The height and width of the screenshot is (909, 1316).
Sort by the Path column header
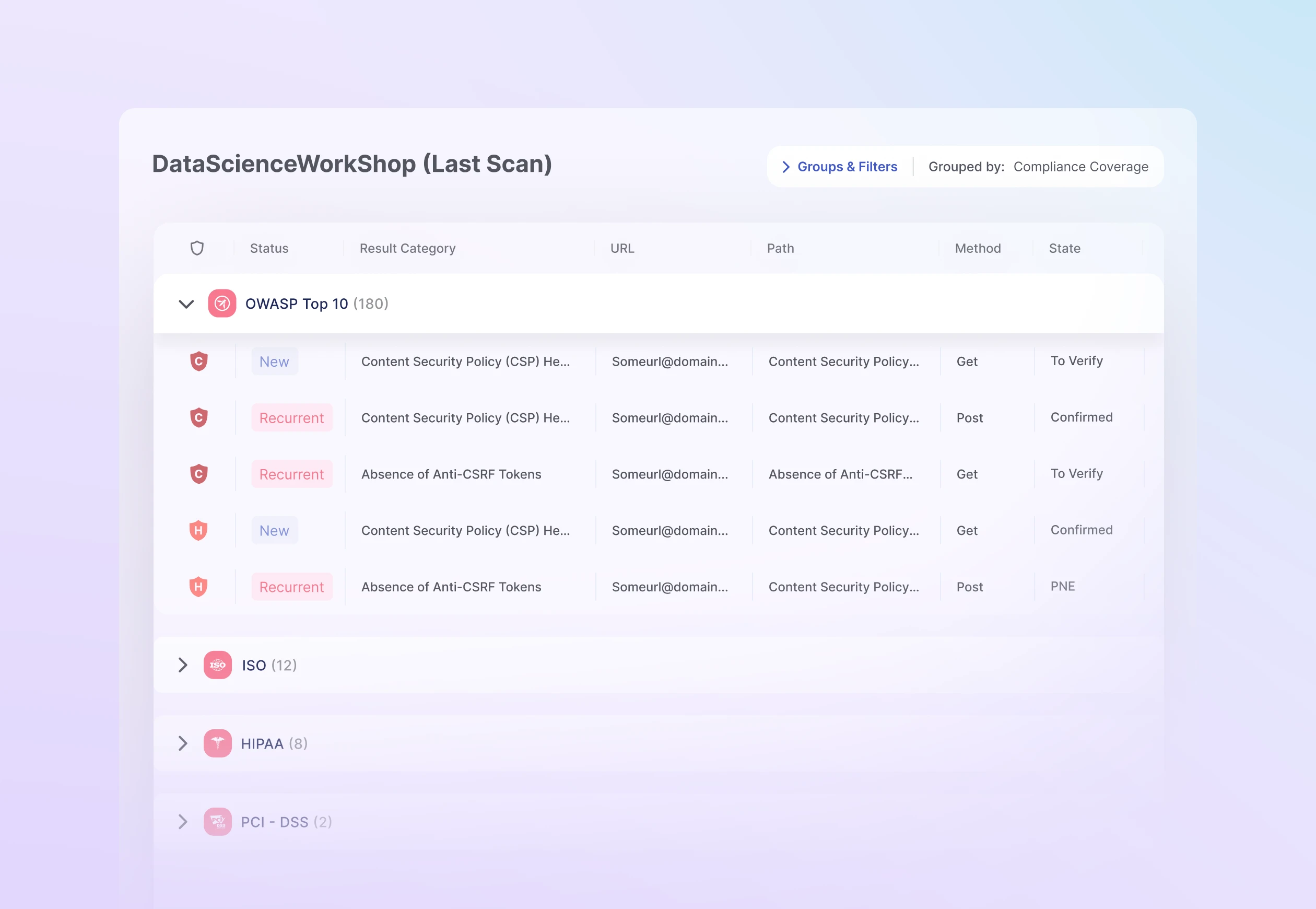click(780, 248)
